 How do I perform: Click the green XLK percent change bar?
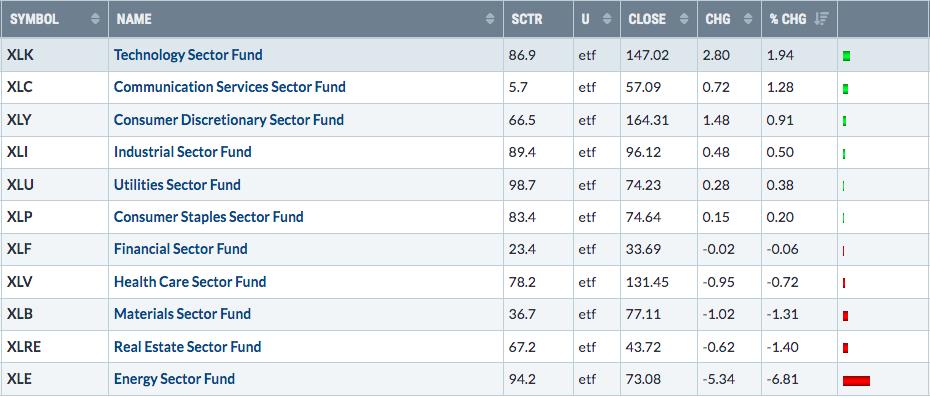846,56
